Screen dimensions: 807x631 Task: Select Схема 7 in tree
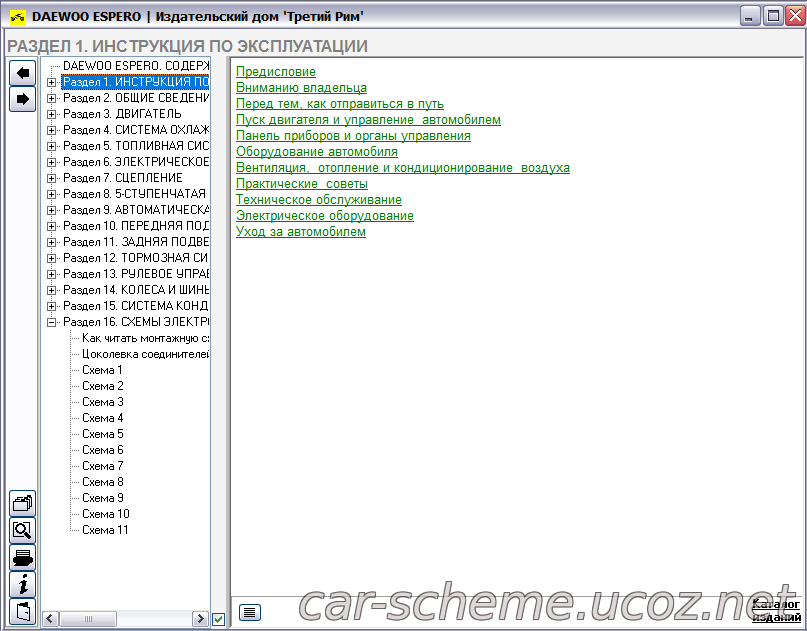(103, 466)
